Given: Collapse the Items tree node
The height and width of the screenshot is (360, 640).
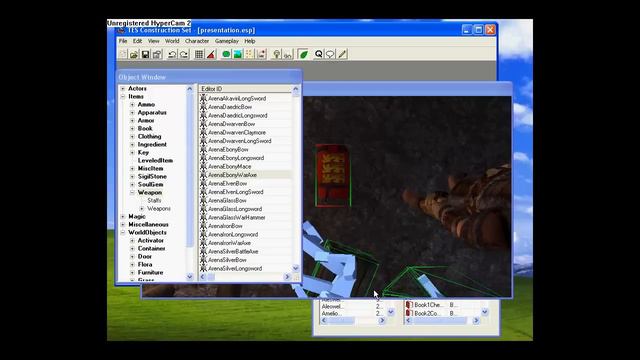Looking at the screenshot, I should click(123, 97).
